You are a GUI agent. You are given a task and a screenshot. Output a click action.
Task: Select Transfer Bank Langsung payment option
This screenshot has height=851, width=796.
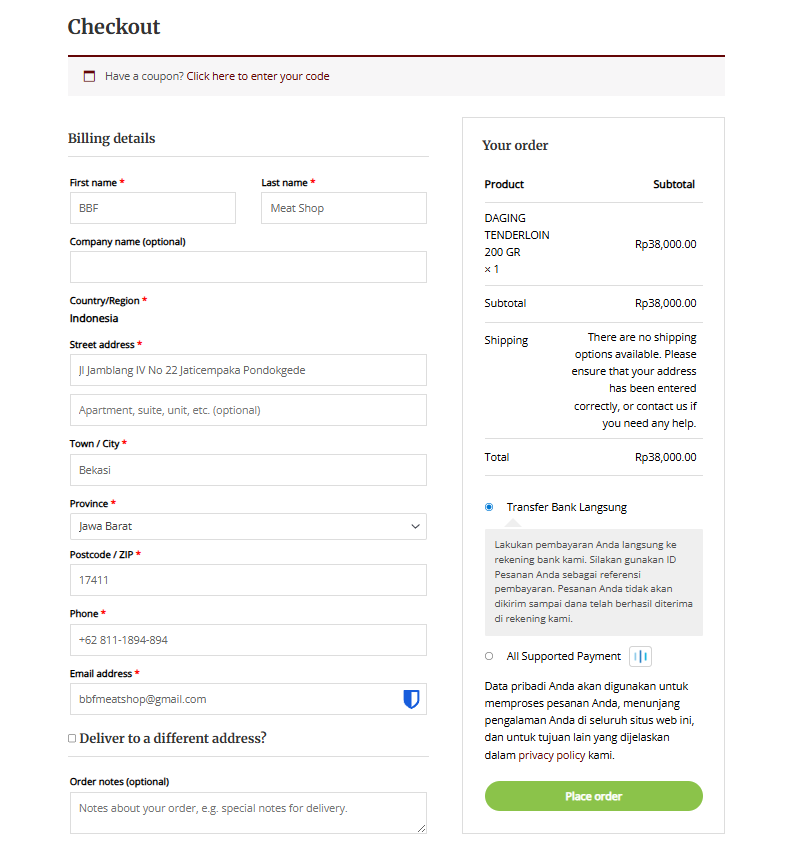pos(489,507)
